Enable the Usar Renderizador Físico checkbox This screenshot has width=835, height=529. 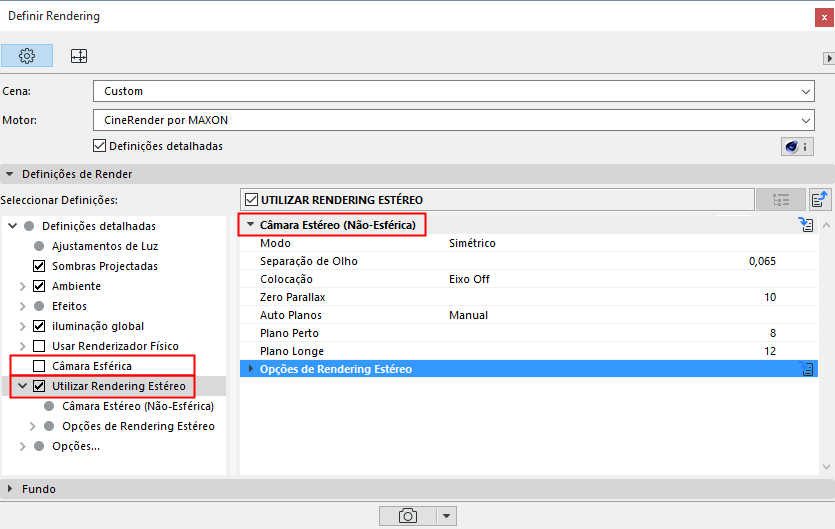click(x=39, y=346)
